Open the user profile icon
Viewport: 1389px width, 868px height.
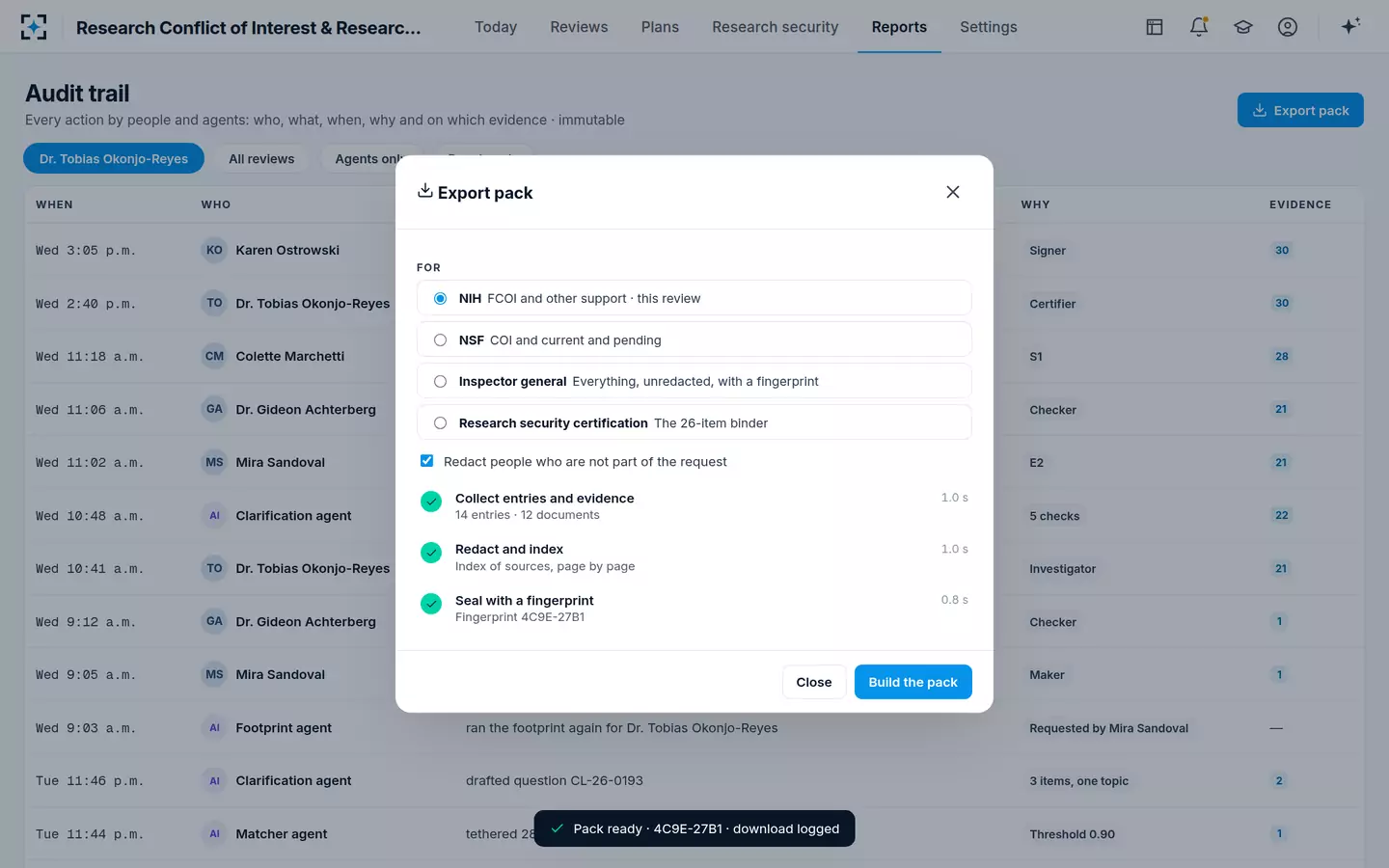(x=1288, y=27)
